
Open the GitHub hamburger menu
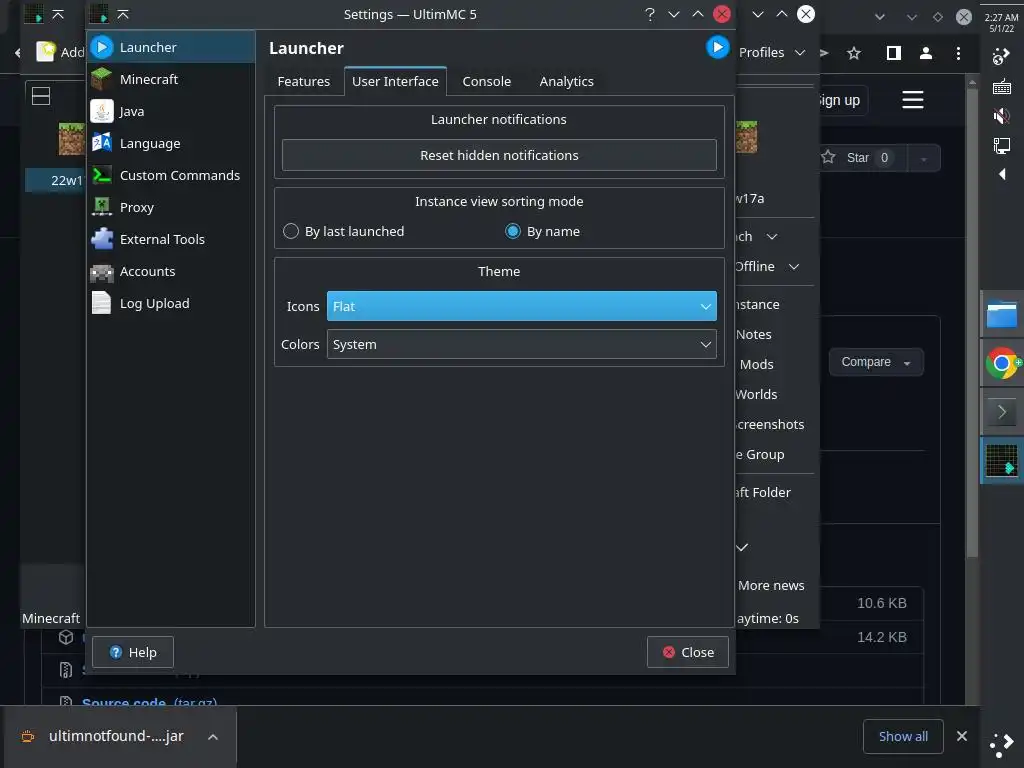point(912,100)
